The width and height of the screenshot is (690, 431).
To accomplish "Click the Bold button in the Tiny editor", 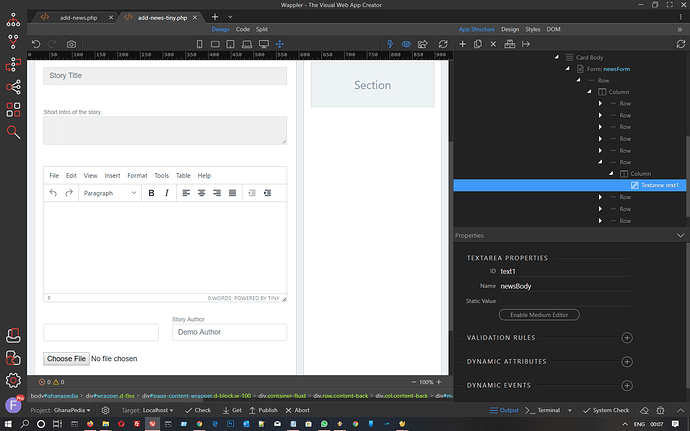I will point(152,193).
